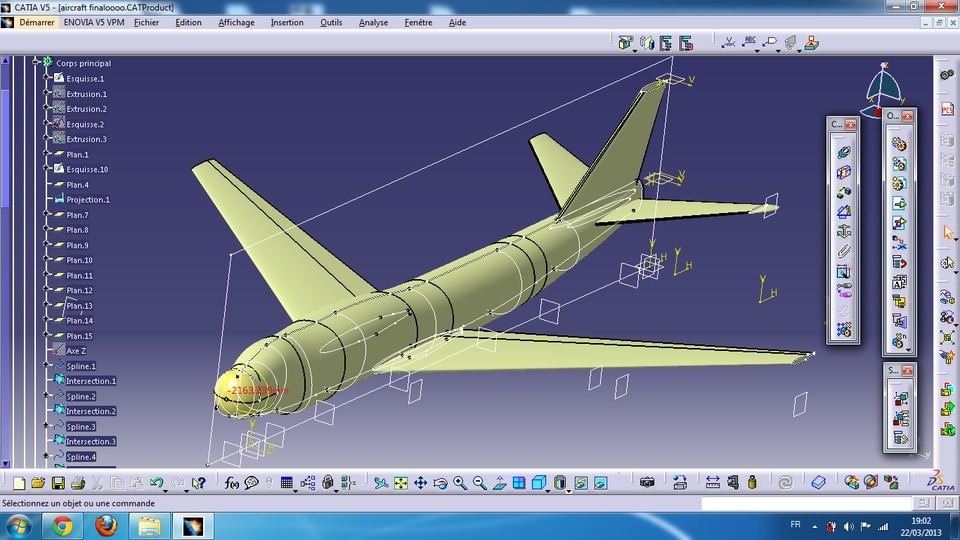Viewport: 960px width, 540px height.
Task: Click the Capture camera icon
Action: pos(647,483)
